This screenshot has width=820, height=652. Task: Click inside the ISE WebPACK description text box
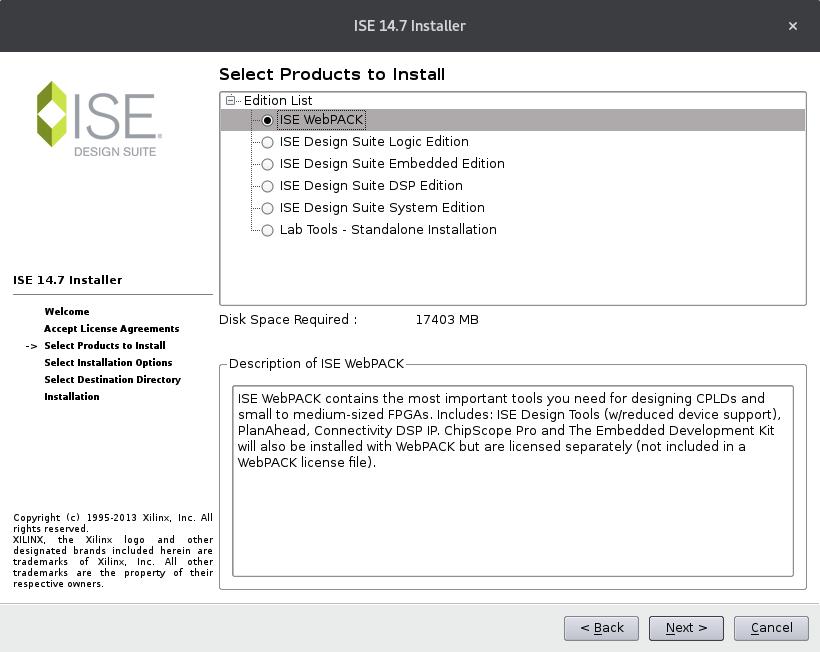512,481
